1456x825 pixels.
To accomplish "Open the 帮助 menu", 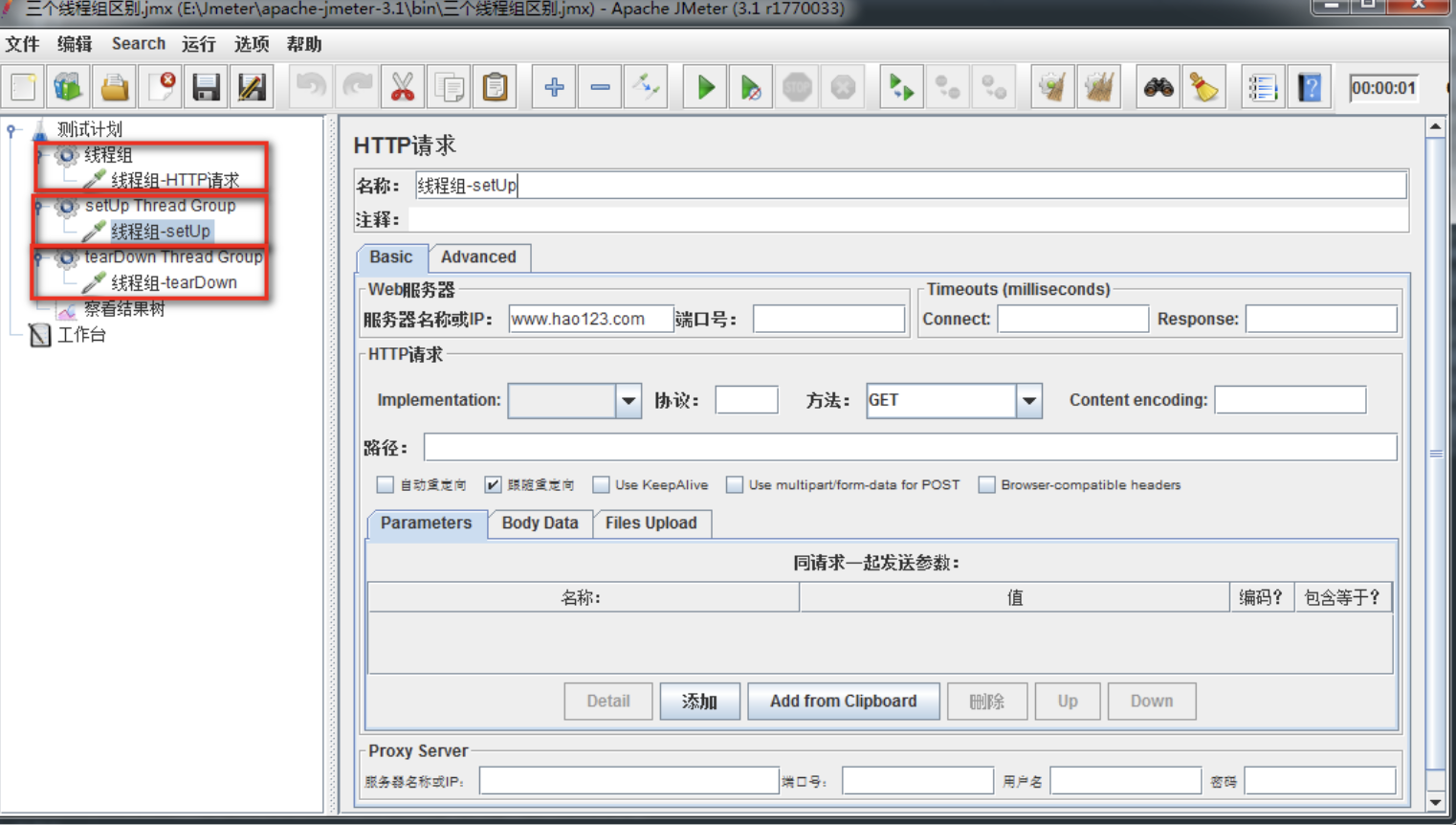I will 304,44.
